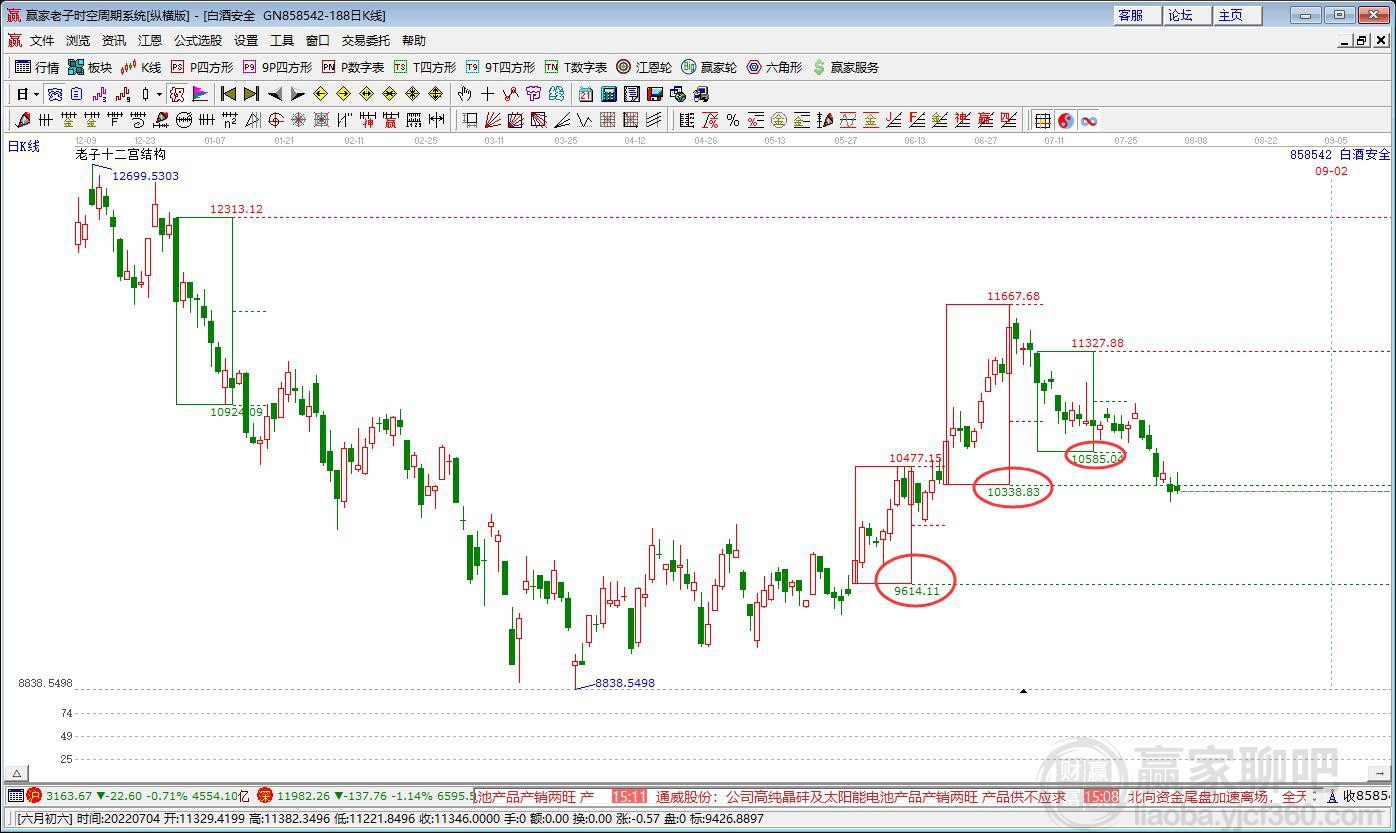Click the status bar list icon
The image size is (1396, 833).
point(15,796)
